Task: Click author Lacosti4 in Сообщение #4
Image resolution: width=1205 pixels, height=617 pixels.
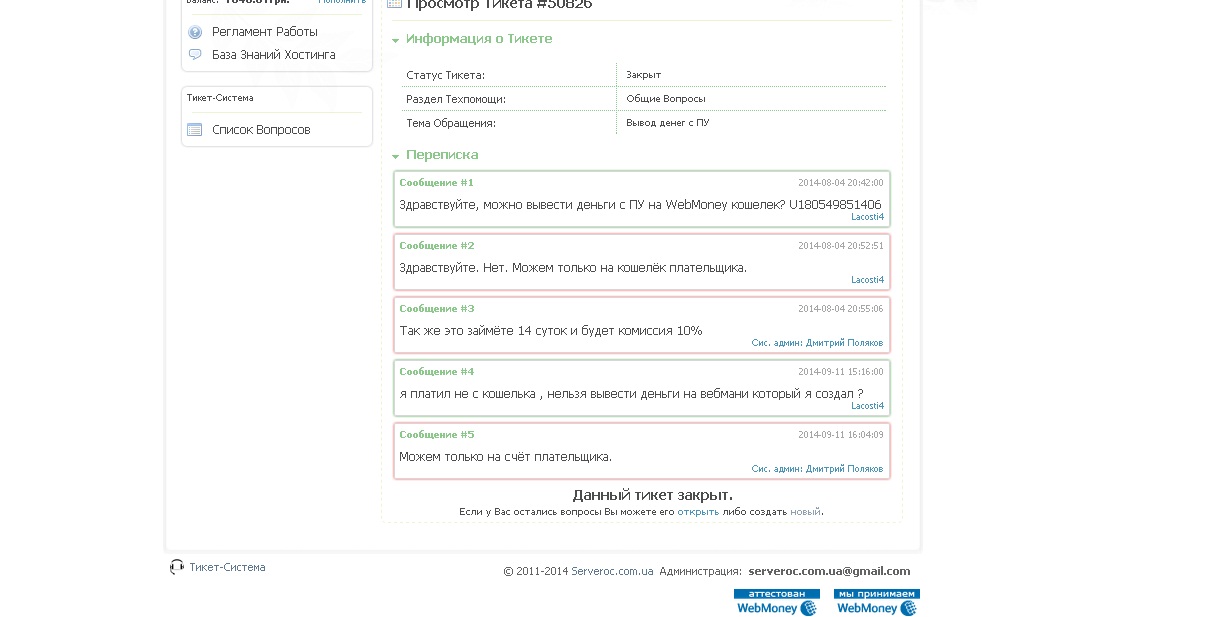Action: 867,406
